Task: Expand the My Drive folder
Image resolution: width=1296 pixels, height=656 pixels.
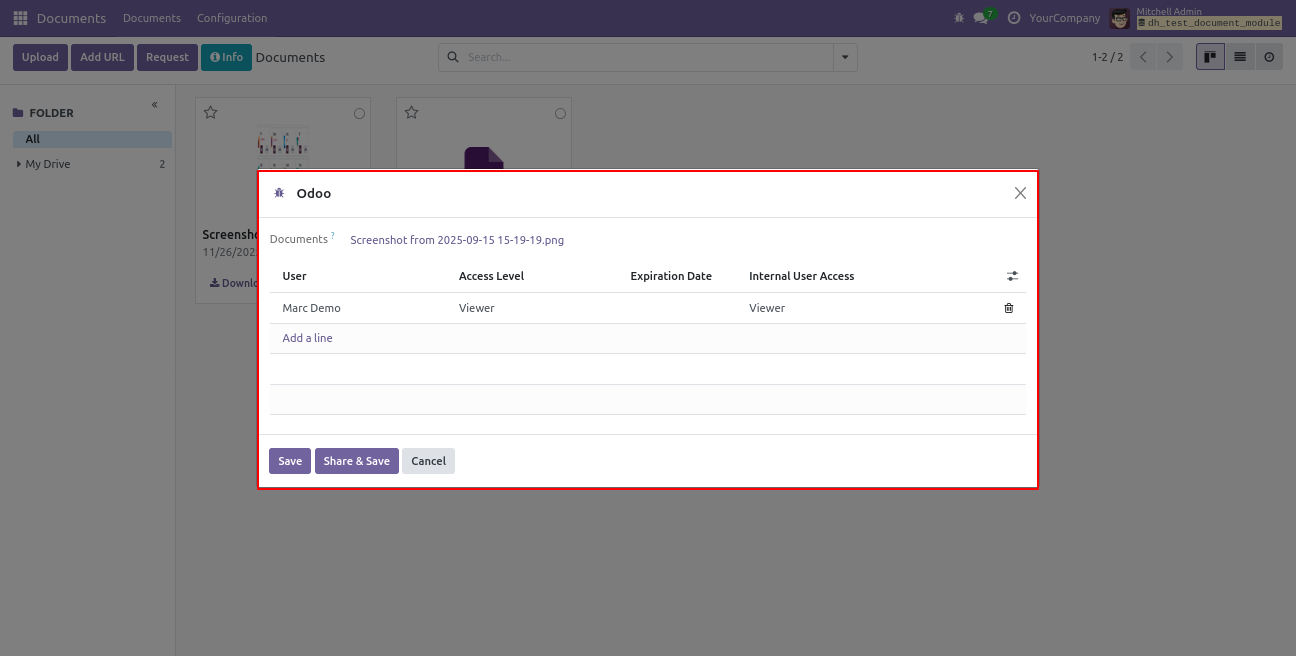Action: [19, 164]
